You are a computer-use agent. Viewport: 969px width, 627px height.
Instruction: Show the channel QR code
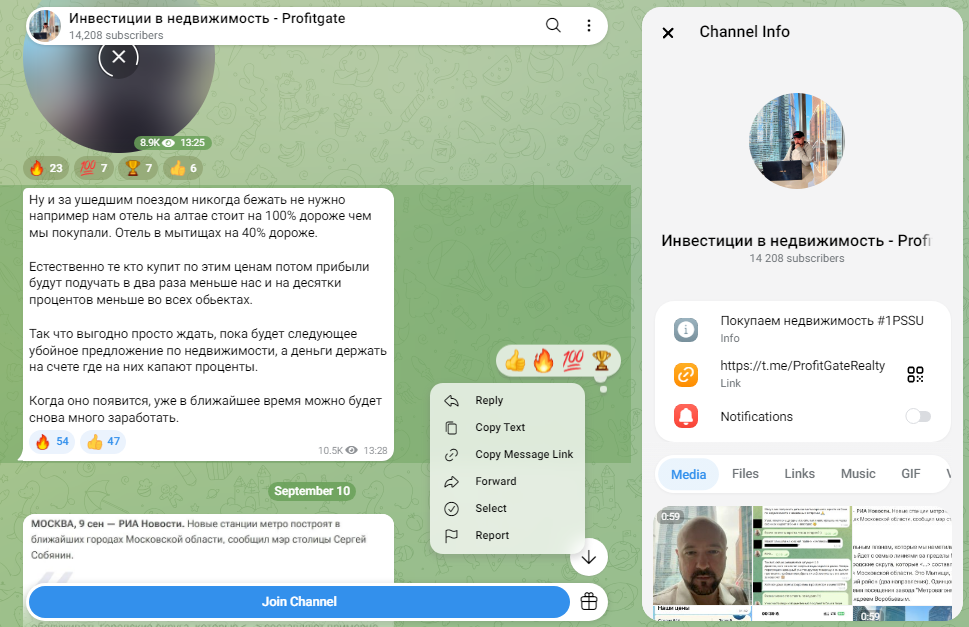click(x=915, y=374)
